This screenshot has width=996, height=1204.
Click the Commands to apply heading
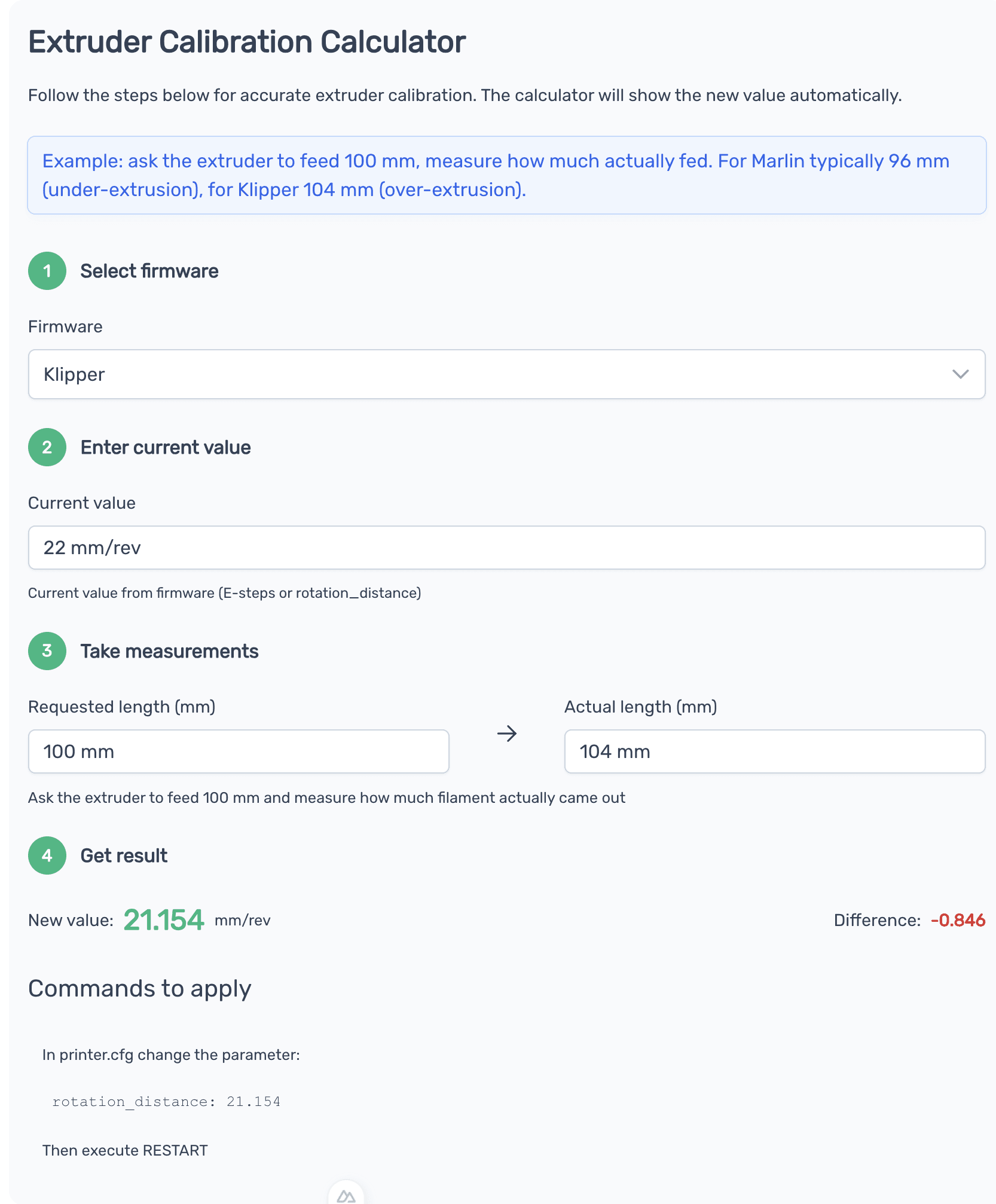tap(140, 989)
